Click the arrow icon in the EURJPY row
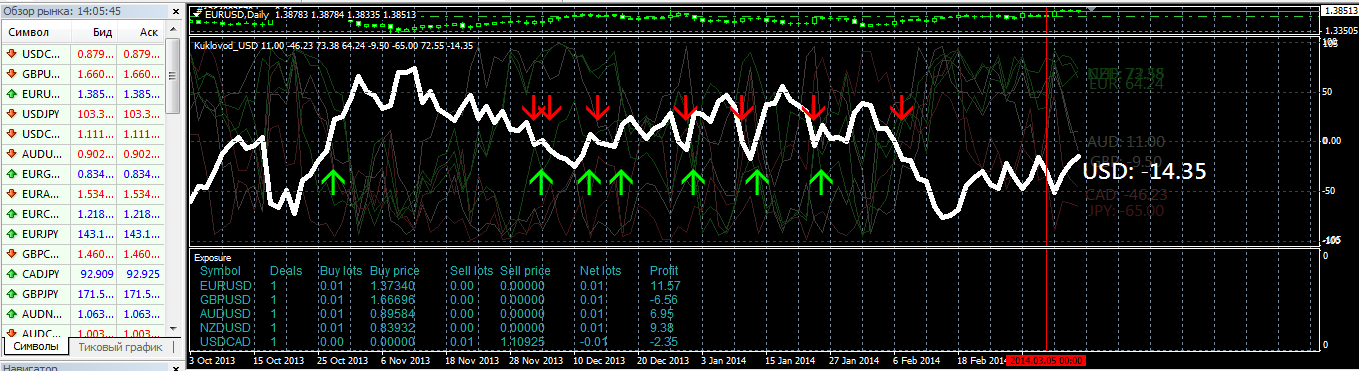The width and height of the screenshot is (1359, 371). pos(11,233)
